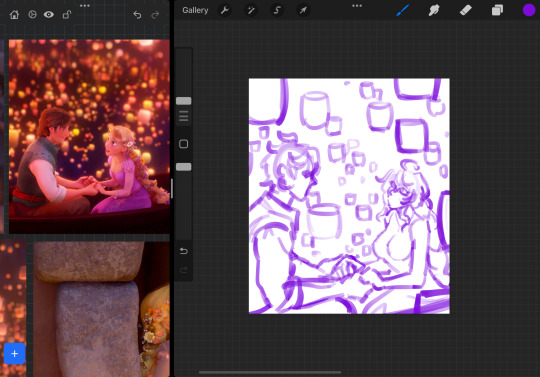Tap the square modify button in sidebar
The image size is (540, 377).
184,144
